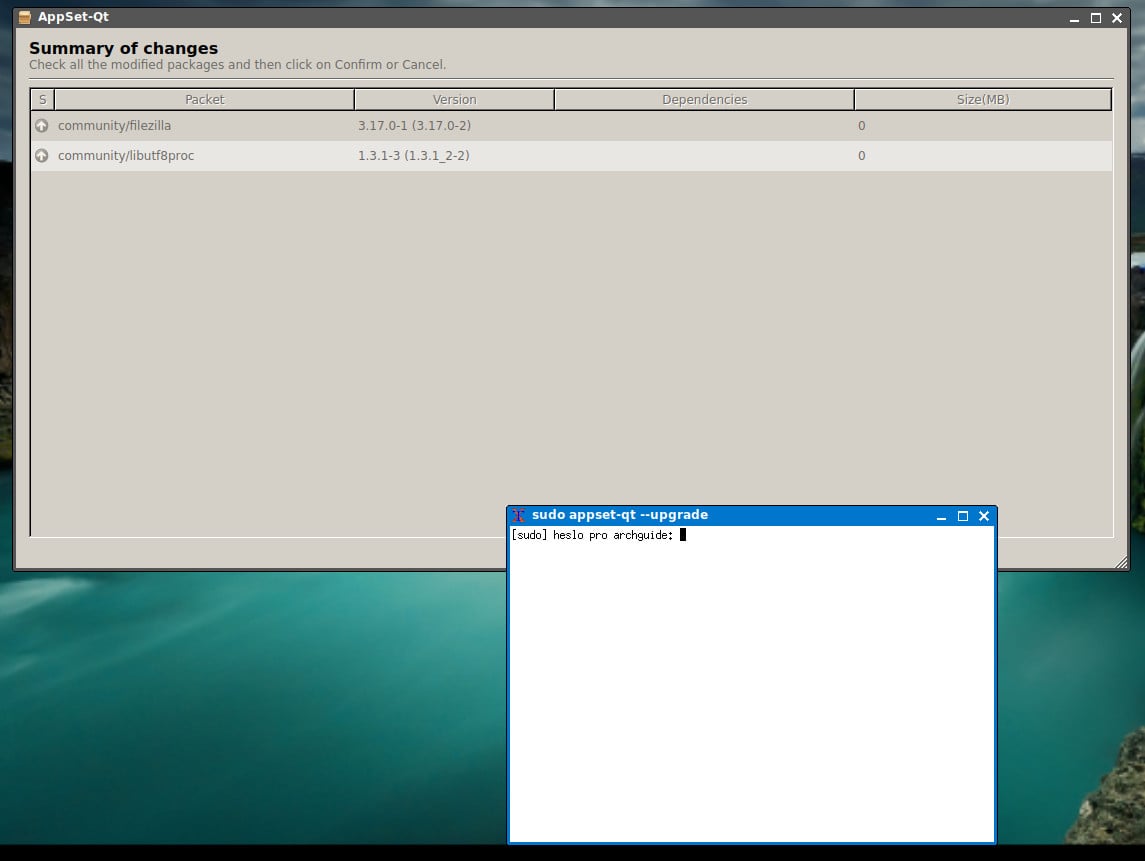Click the sudo appset-qt --upgrade title bar
The height and width of the screenshot is (861, 1145).
tap(751, 516)
